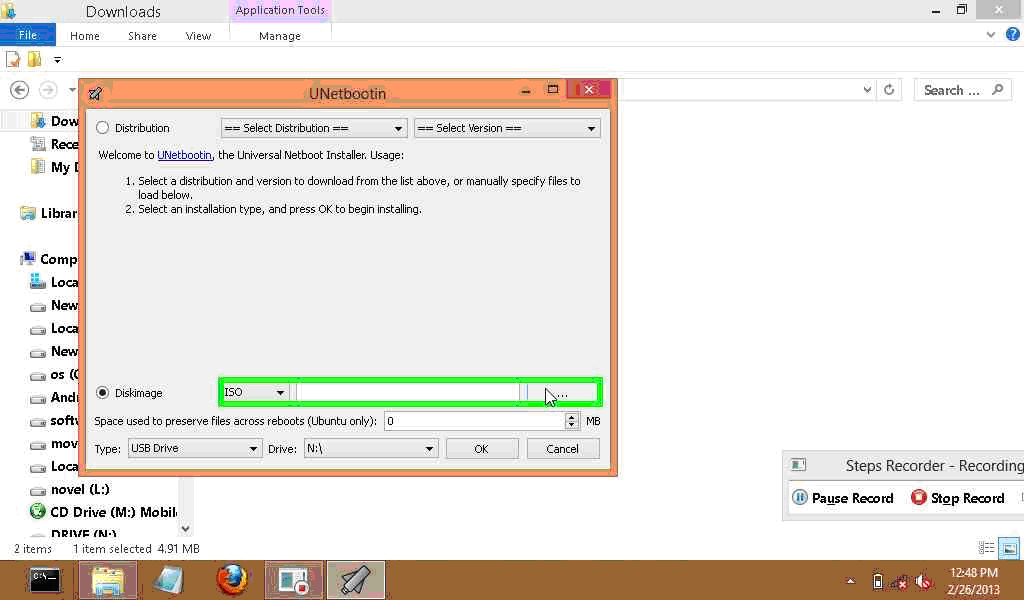Viewport: 1024px width, 600px height.
Task: Select Recent places in navigation pane
Action: click(x=55, y=144)
